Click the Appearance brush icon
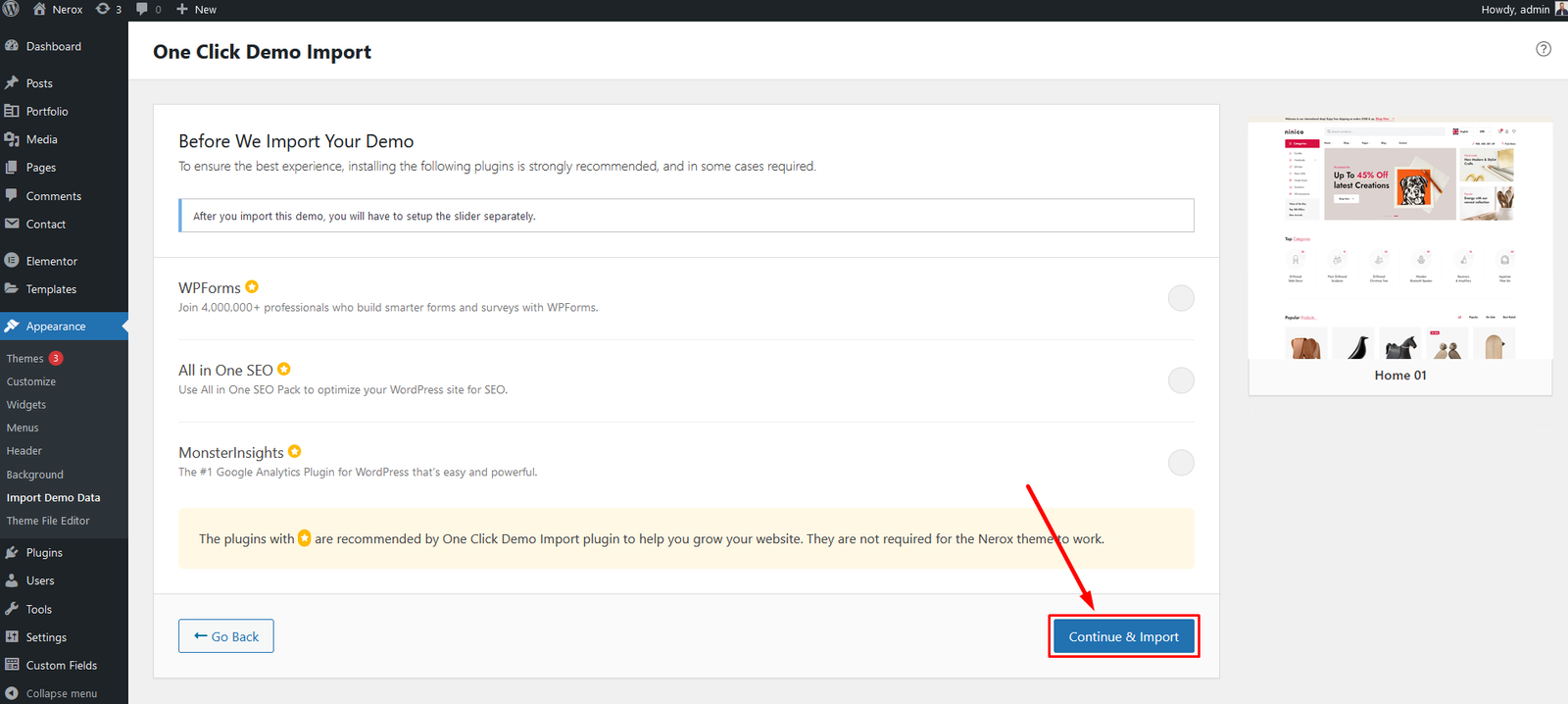The width and height of the screenshot is (1568, 704). [x=12, y=327]
